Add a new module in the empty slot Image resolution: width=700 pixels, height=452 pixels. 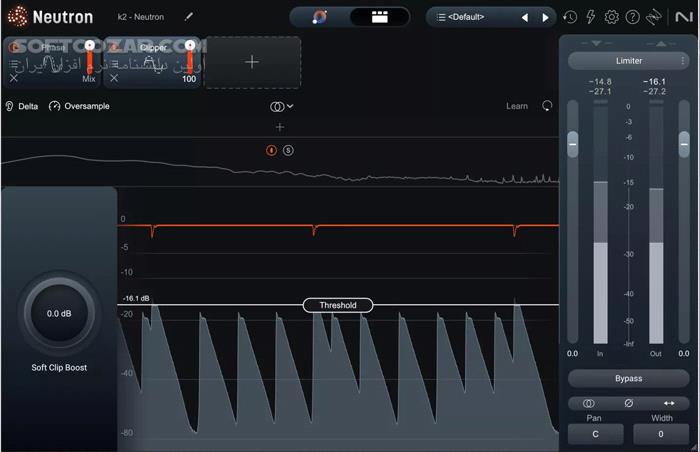[x=252, y=62]
